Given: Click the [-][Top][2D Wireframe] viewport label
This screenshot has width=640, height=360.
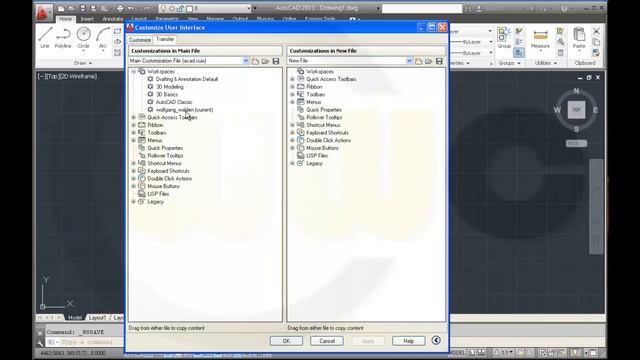Looking at the screenshot, I should (x=67, y=76).
